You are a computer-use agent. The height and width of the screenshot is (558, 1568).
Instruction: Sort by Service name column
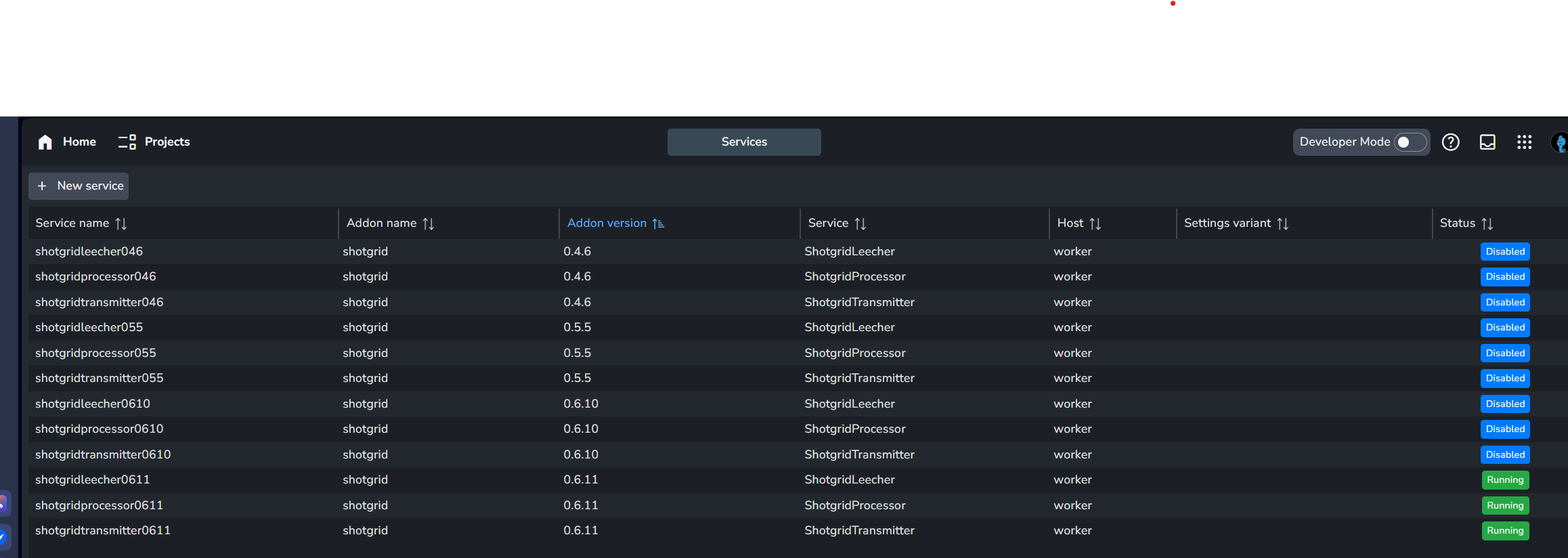[x=121, y=223]
